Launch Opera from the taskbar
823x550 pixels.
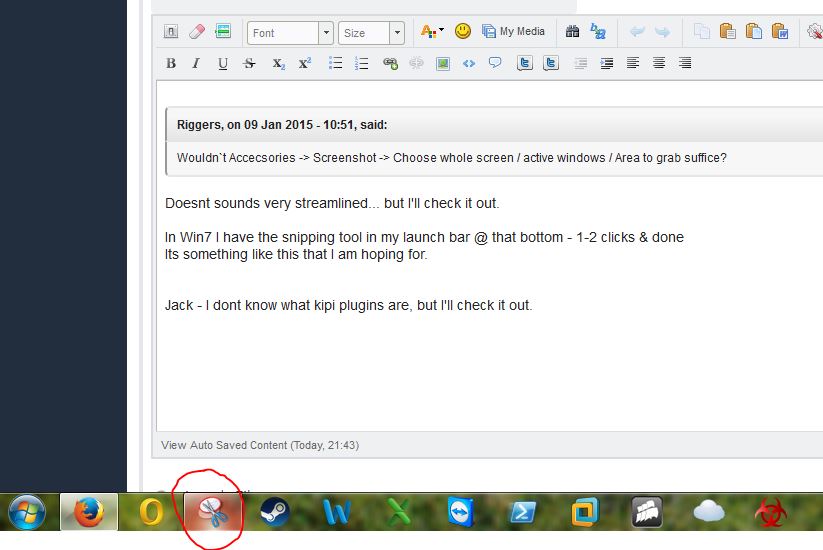(x=151, y=512)
